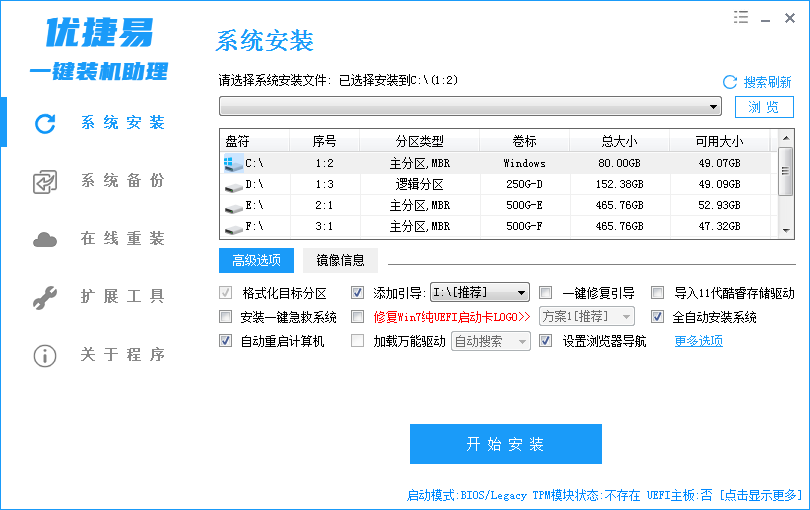Image resolution: width=810 pixels, height=510 pixels.
Task: Click the partition list scrollbar down arrow
Action: click(x=786, y=231)
